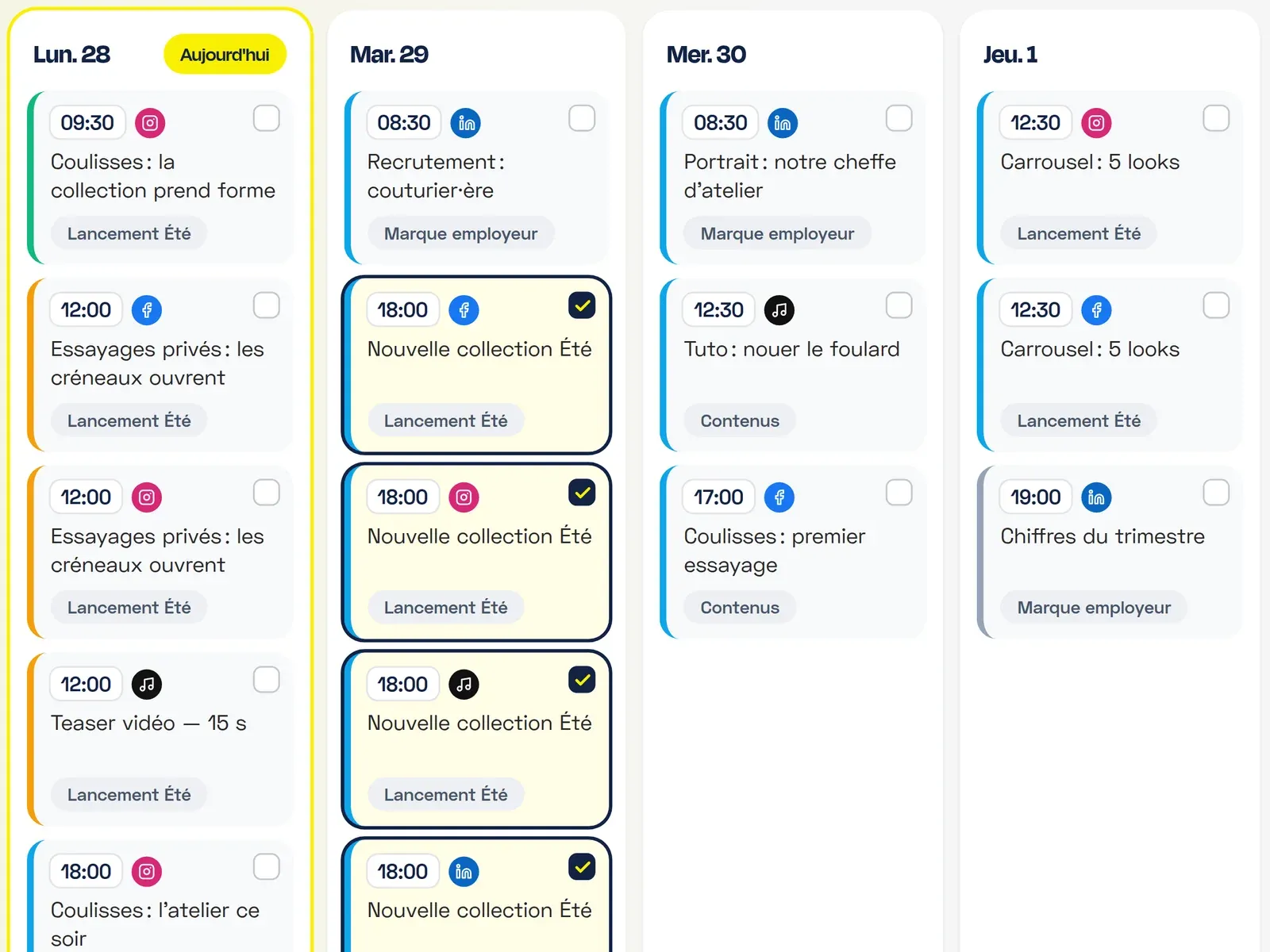The image size is (1270, 952).
Task: Click TikTok icon on Tuto nouer le foulard
Action: (x=779, y=310)
